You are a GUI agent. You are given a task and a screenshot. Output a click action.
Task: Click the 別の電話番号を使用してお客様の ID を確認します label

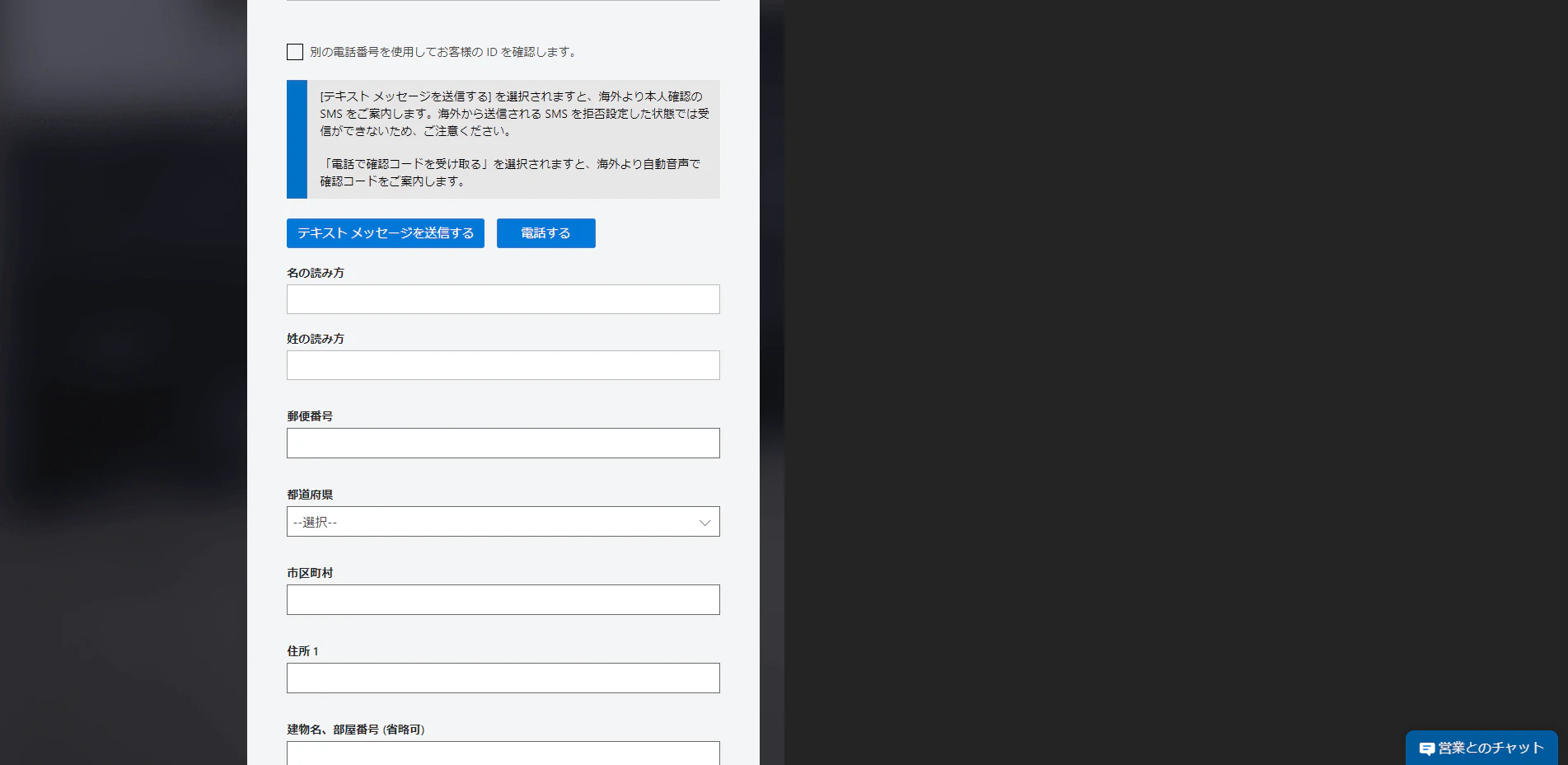point(443,52)
